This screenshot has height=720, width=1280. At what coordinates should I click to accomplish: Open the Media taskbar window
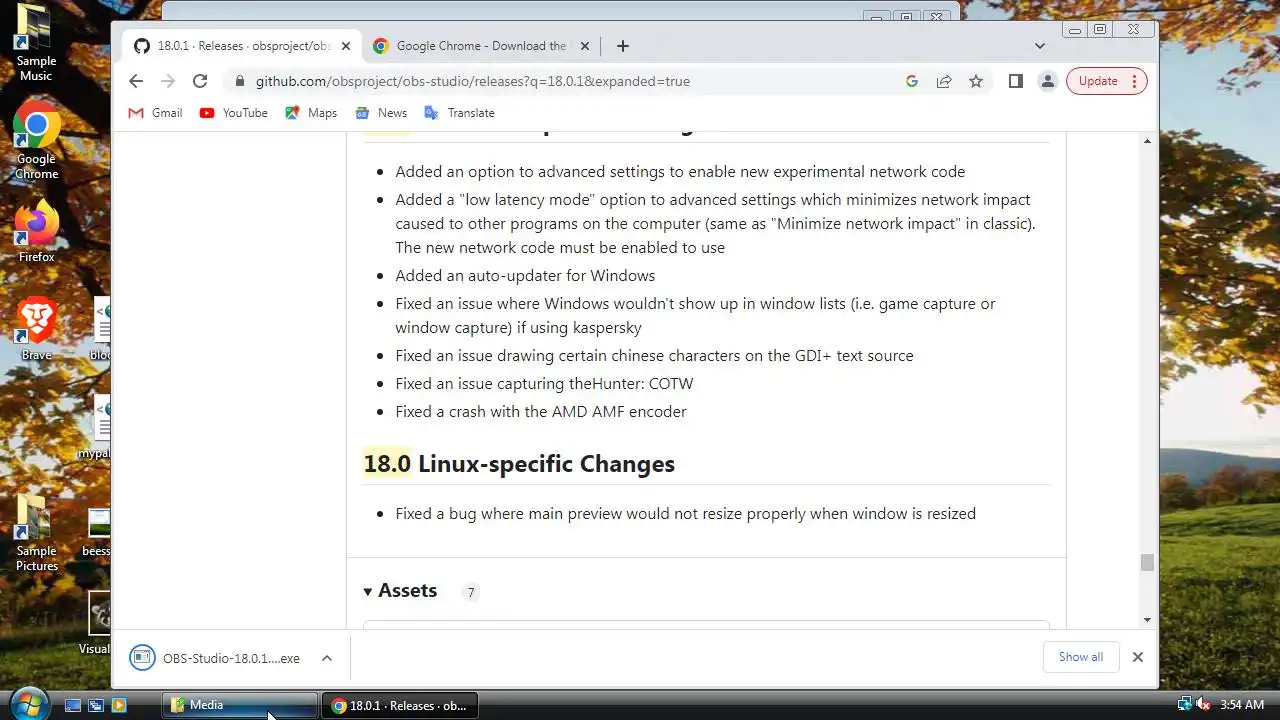[x=240, y=705]
